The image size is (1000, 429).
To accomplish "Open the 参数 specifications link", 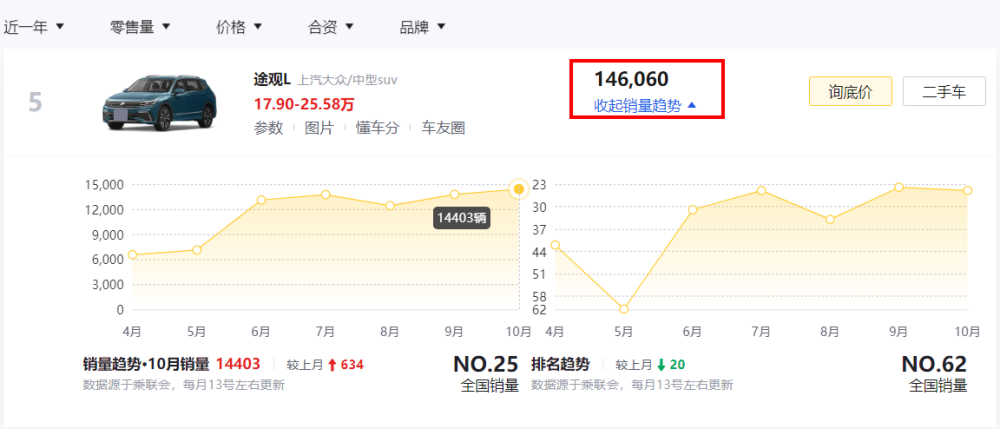I will pyautogui.click(x=268, y=128).
